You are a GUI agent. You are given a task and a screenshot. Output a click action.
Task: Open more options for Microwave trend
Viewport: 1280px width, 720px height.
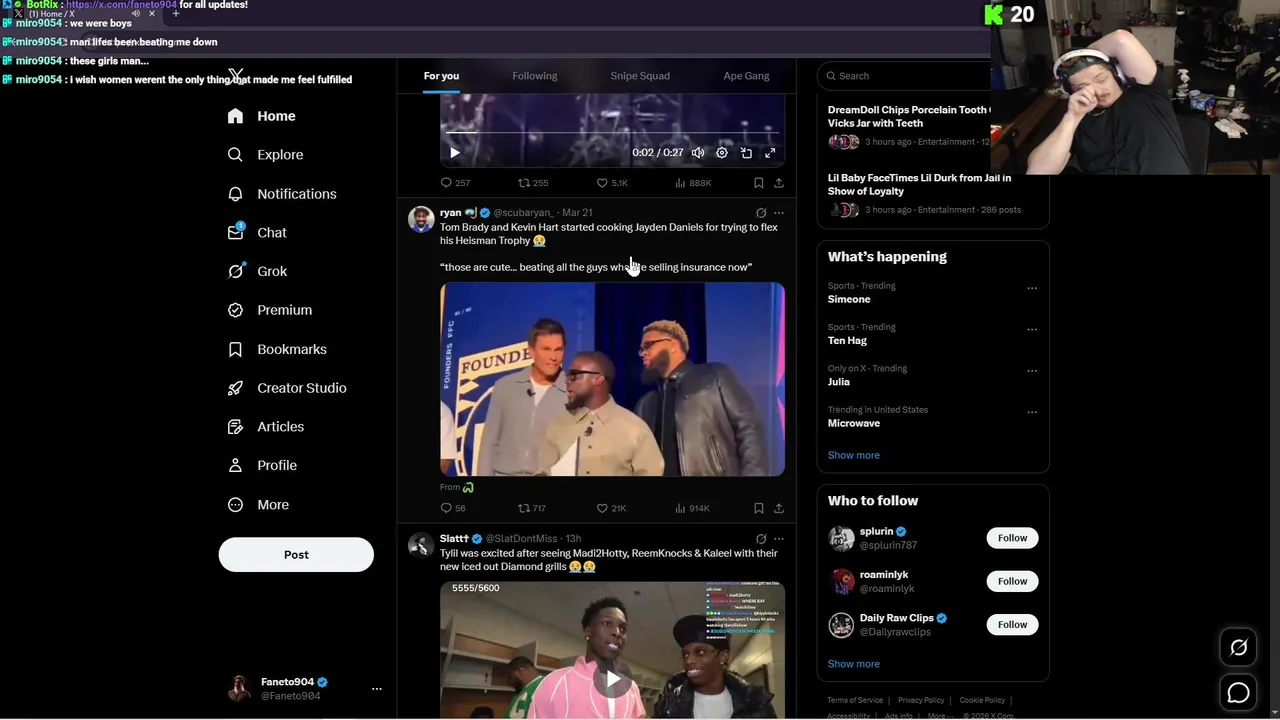(x=1032, y=412)
